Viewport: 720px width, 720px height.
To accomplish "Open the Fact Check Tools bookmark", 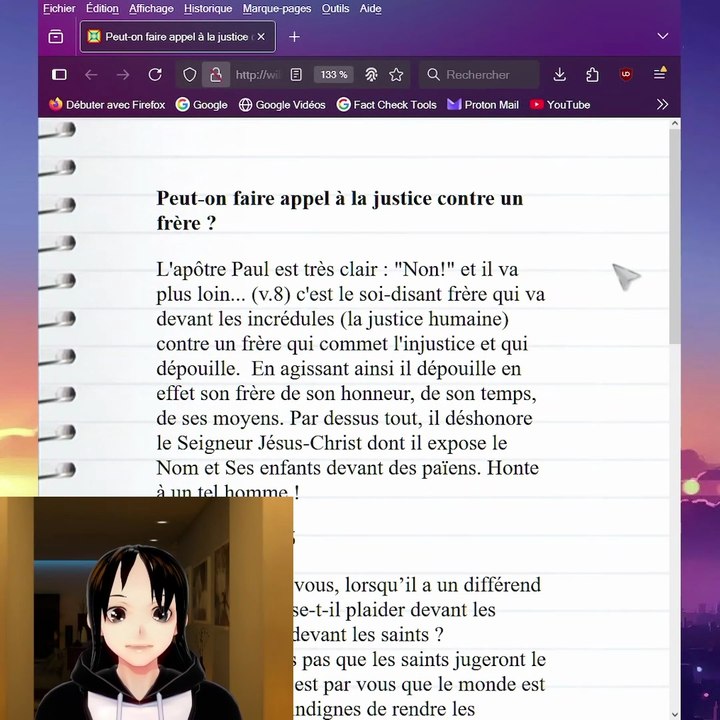I will [x=387, y=105].
